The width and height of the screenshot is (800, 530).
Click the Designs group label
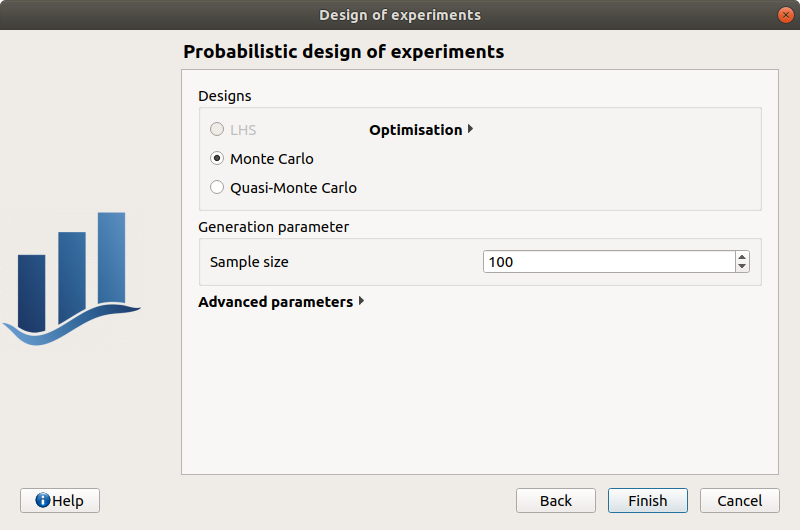click(225, 97)
